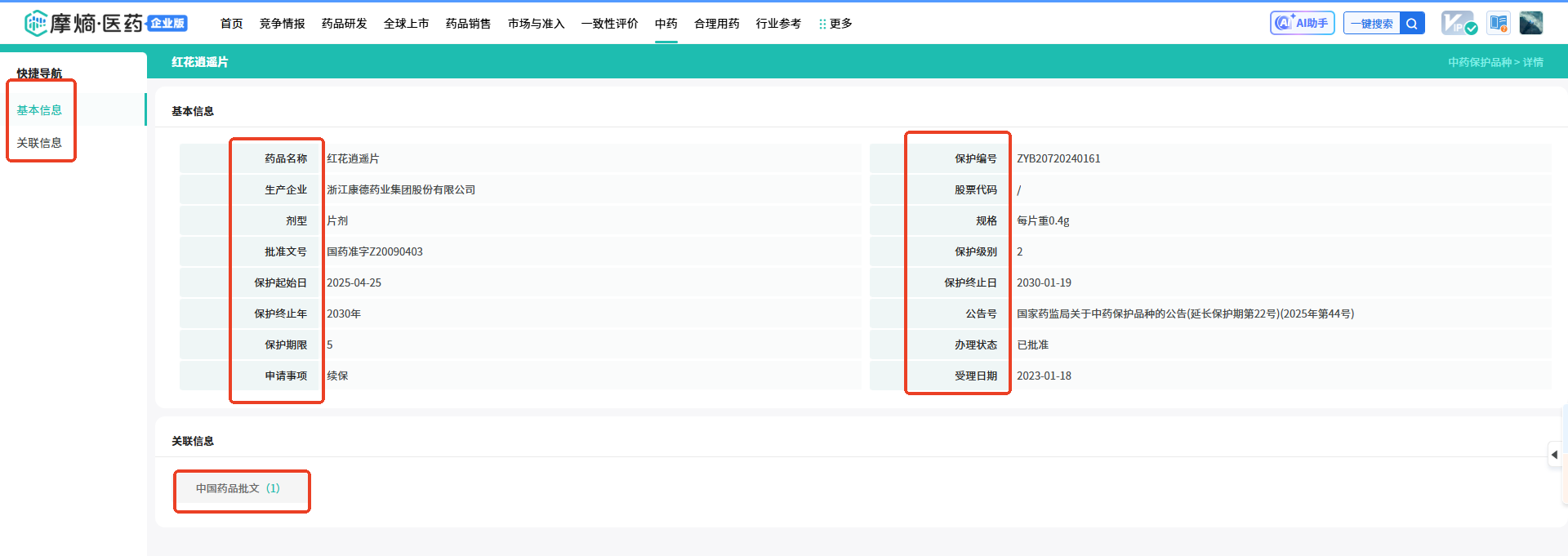Open the 一致性评价 menu
1568x556 pixels.
(609, 24)
